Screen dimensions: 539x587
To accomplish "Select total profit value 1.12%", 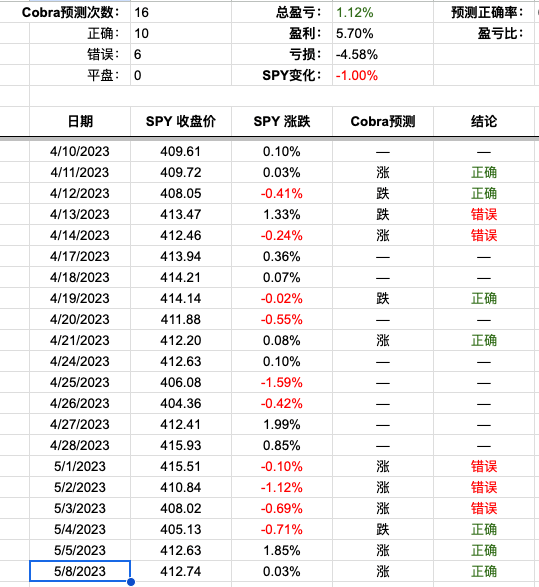I will [383, 12].
